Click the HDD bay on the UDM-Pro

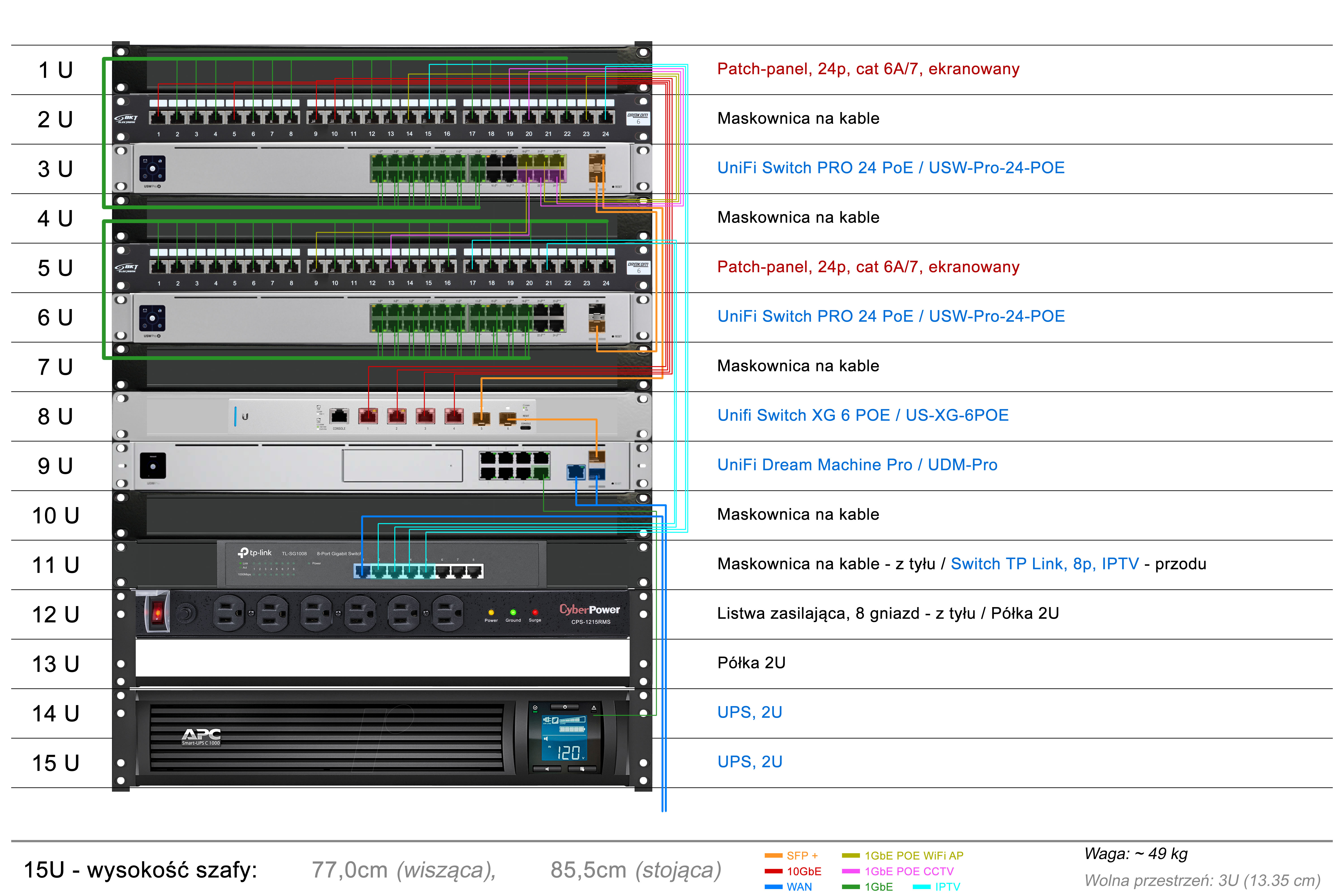pyautogui.click(x=402, y=466)
